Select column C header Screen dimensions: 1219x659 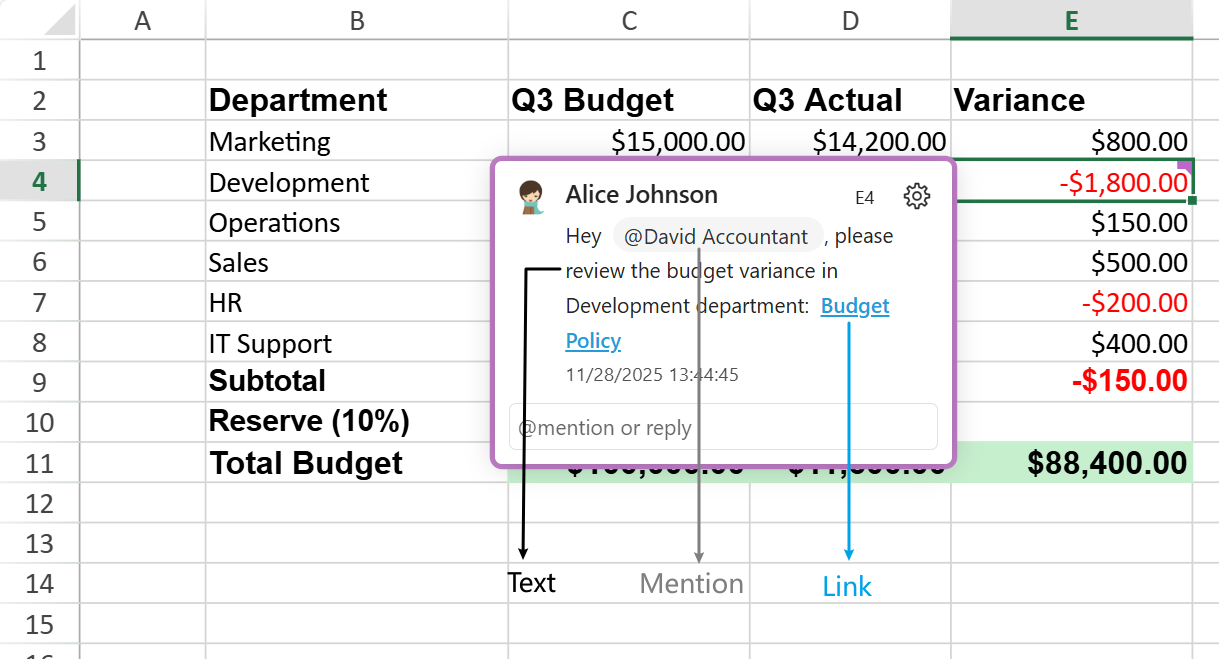coord(629,20)
